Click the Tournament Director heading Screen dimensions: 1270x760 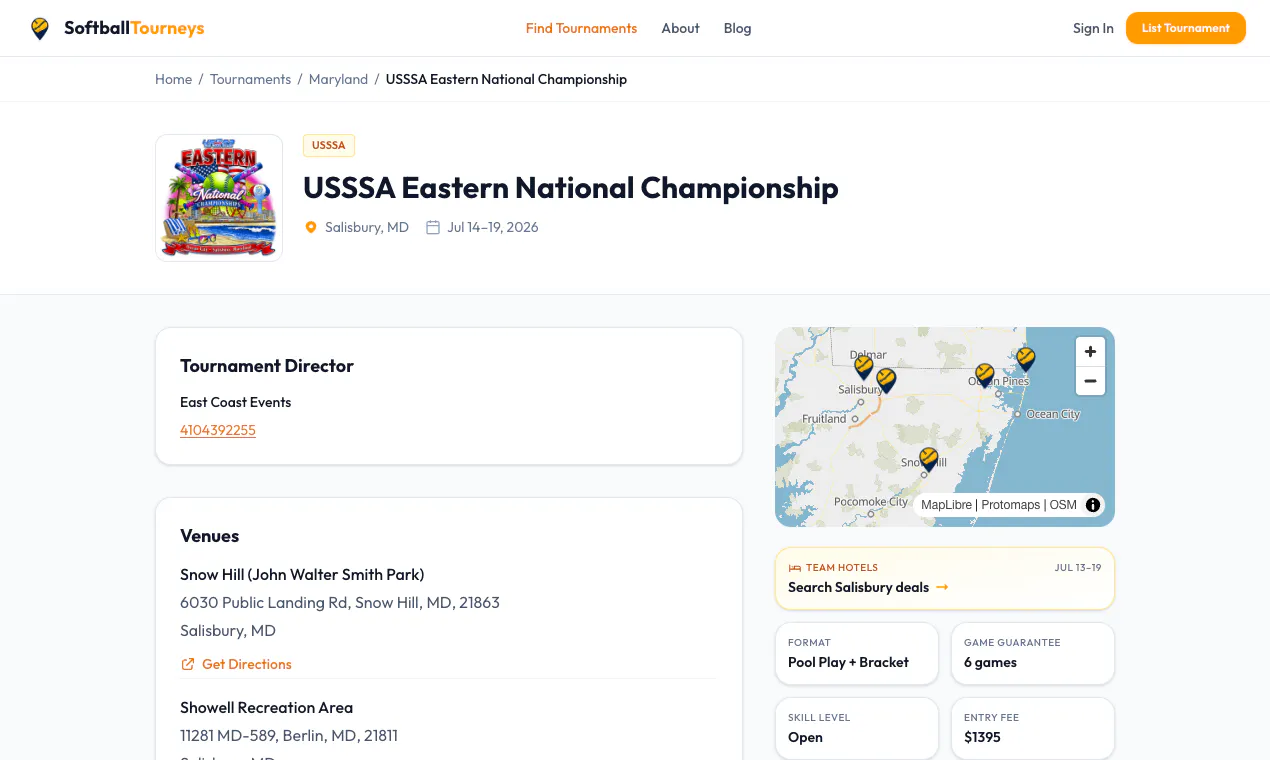[267, 366]
